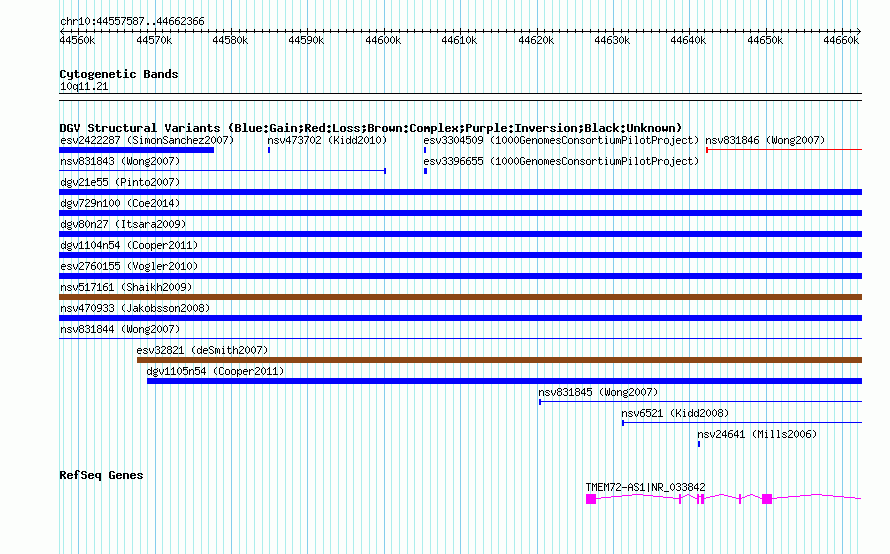This screenshot has width=890, height=554.
Task: Open dgv1104n54 (Cooper2011) label
Action: pyautogui.click(x=129, y=245)
